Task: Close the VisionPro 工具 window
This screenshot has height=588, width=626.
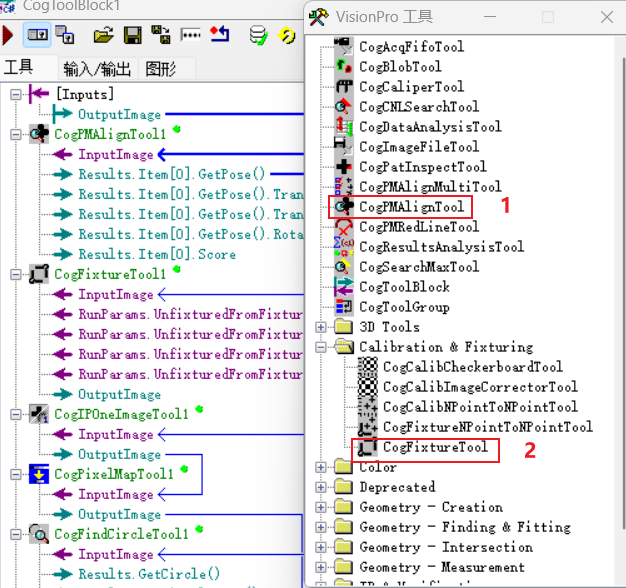Action: [607, 17]
